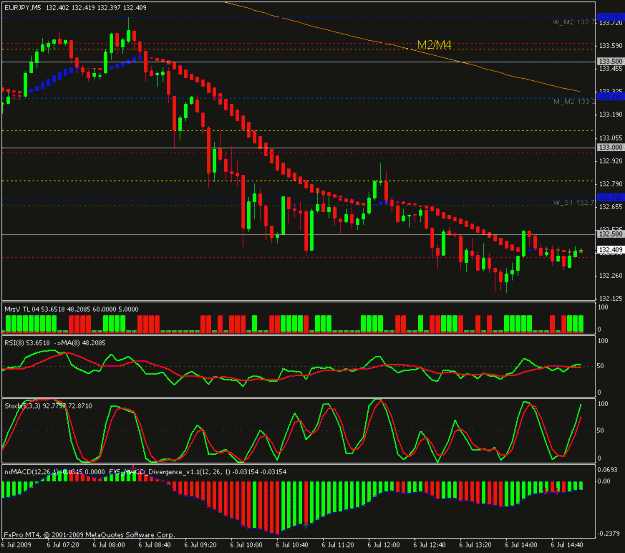Viewport: 625px width, 553px height.
Task: Click the 6 Jul 14:00 time label
Action: tap(521, 545)
